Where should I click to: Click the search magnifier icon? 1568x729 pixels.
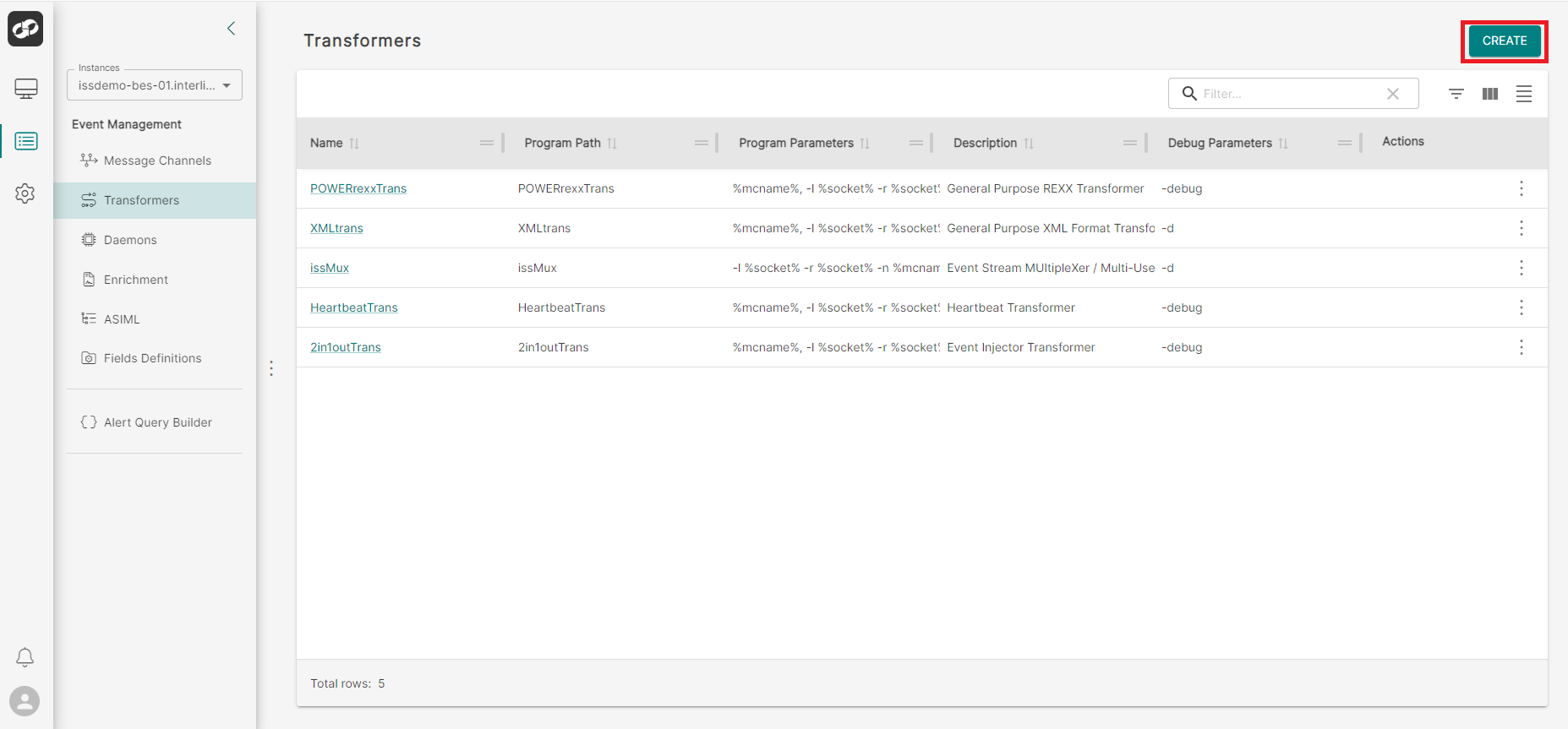coord(1189,94)
